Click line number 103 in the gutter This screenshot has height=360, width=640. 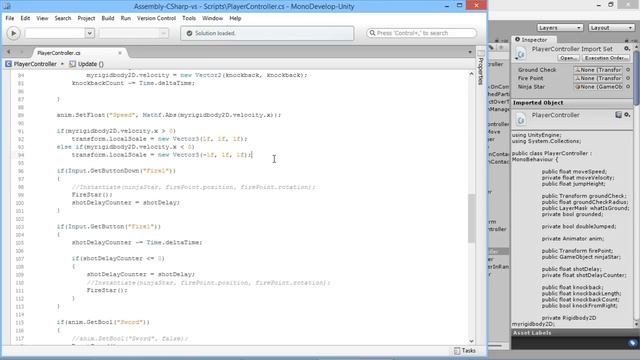[19, 227]
